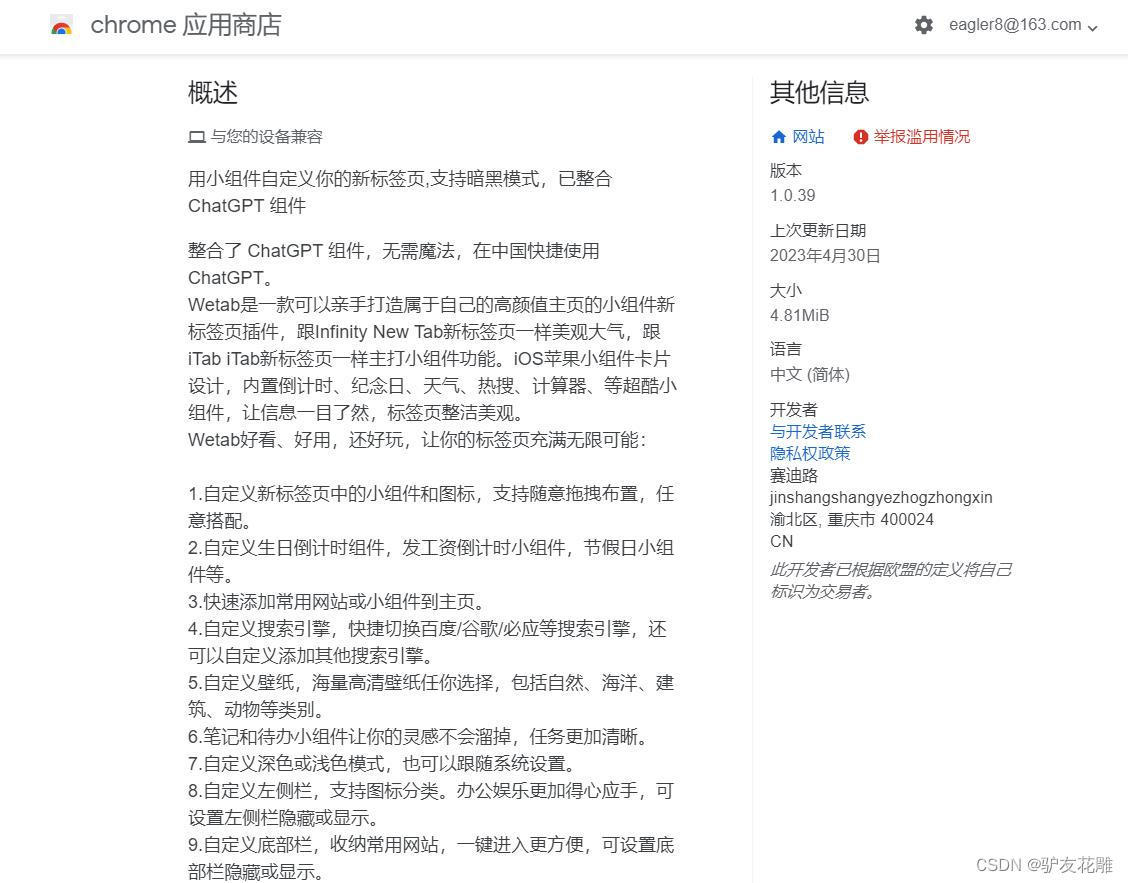The width and height of the screenshot is (1128, 883).
Task: Open the 网站 link
Action: point(808,137)
